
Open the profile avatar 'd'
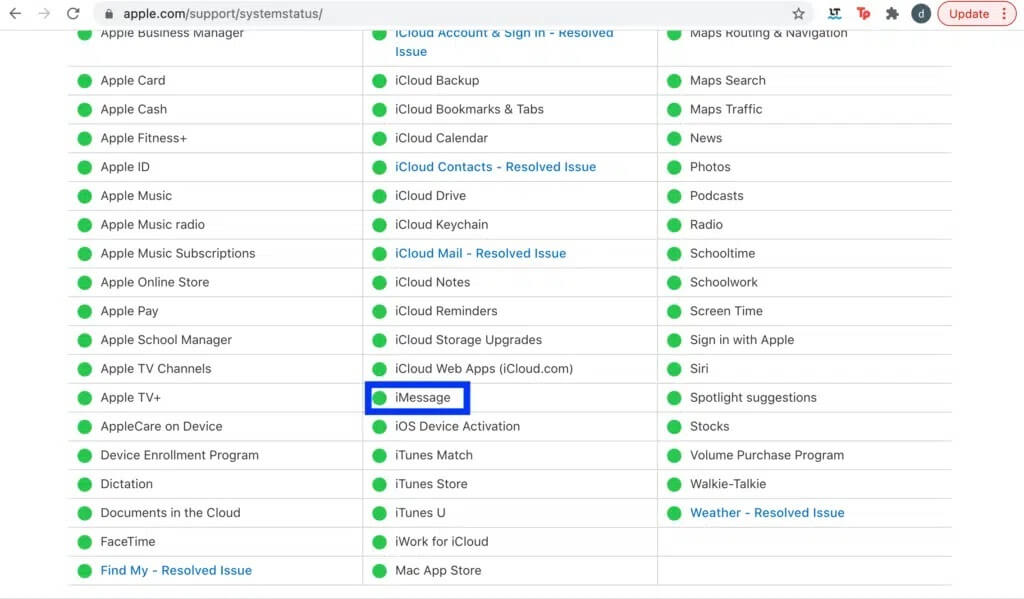click(921, 14)
